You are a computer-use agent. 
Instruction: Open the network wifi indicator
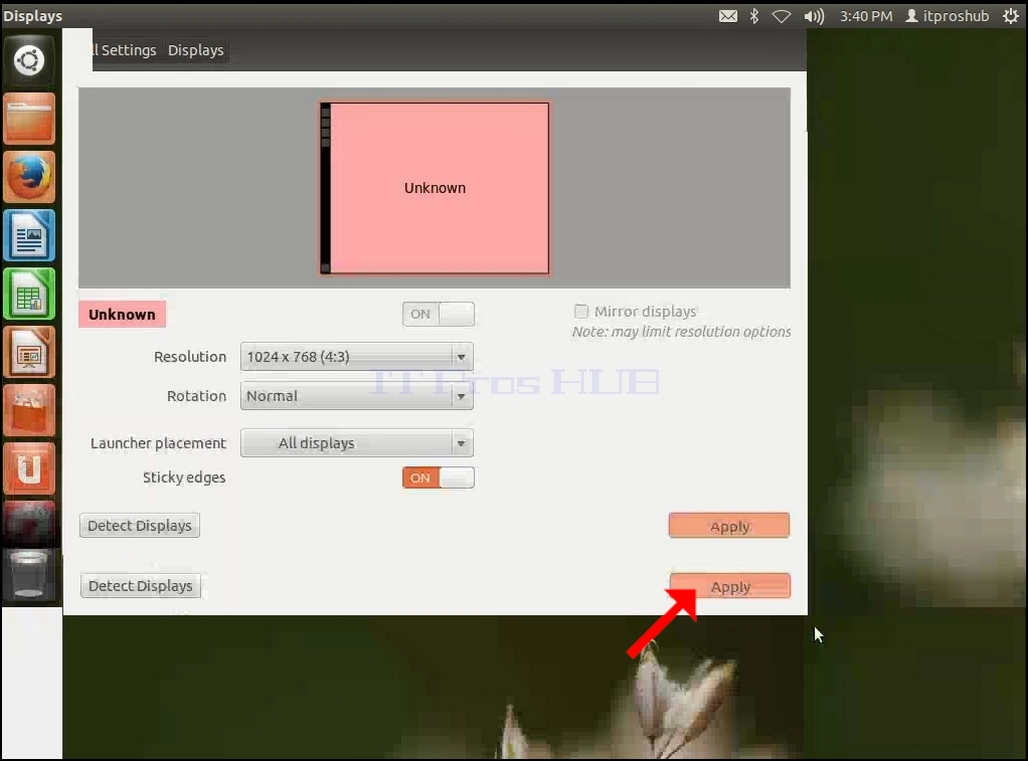pos(781,16)
